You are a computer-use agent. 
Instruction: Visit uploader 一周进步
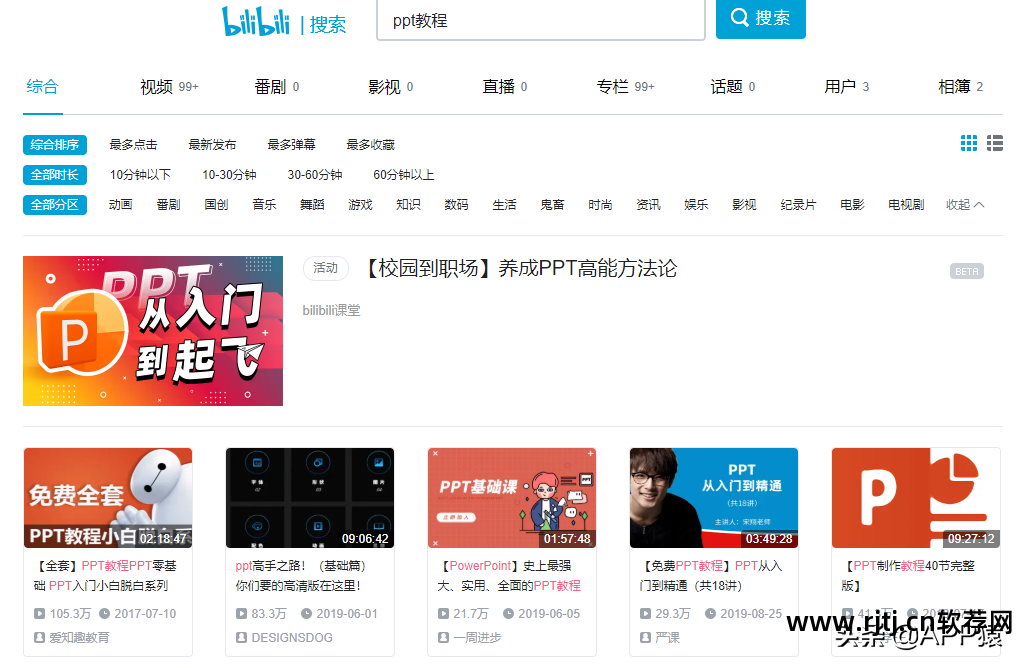coord(477,637)
